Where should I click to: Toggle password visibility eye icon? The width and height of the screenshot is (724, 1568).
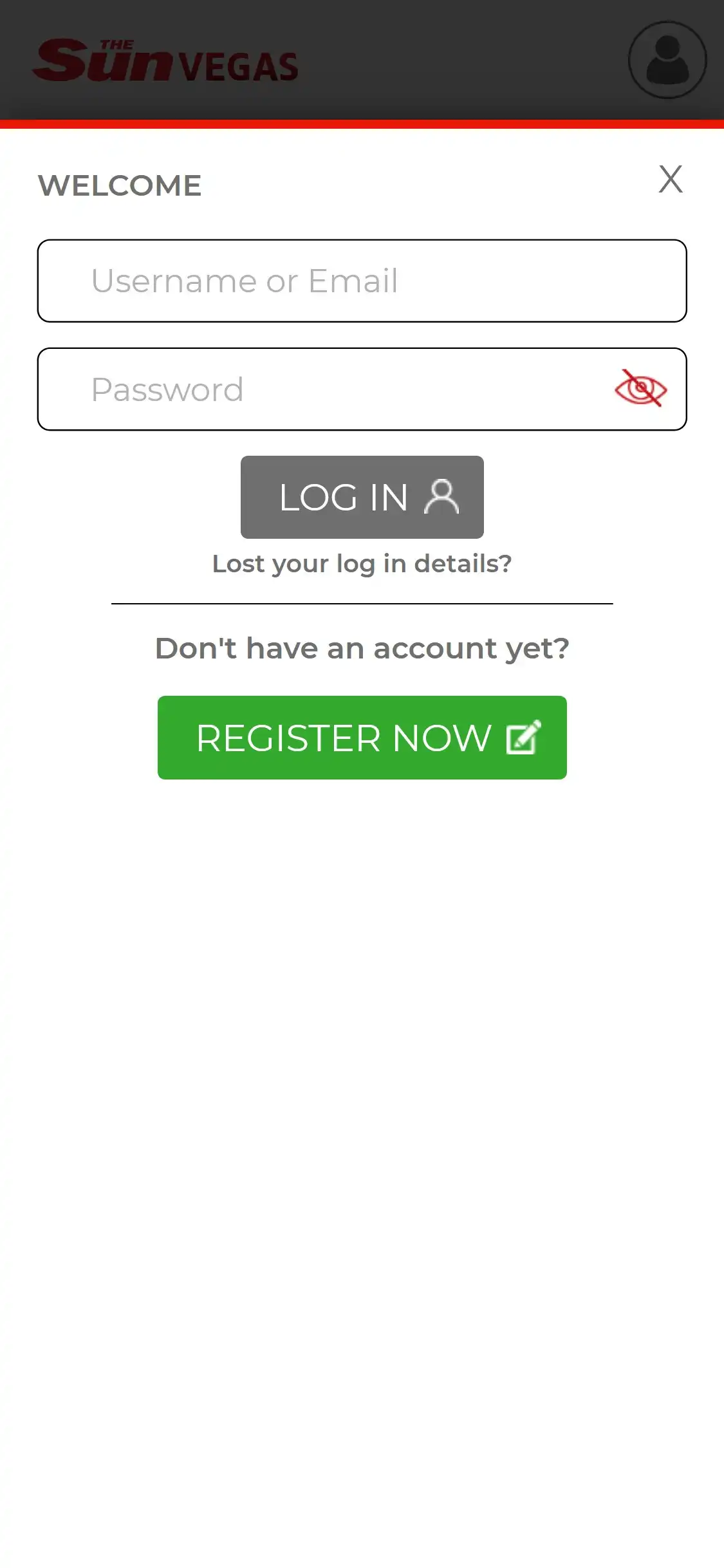pyautogui.click(x=640, y=388)
